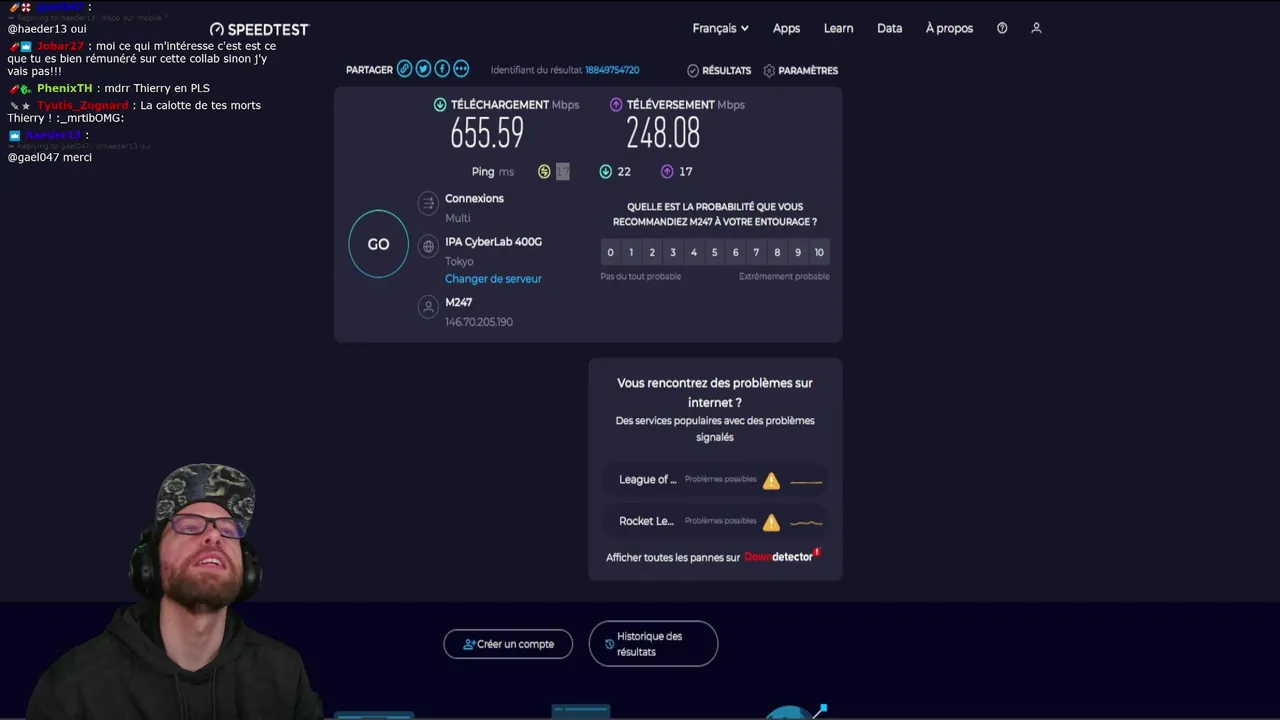1280x720 pixels.
Task: Click the Créer un compte button
Action: (x=508, y=644)
